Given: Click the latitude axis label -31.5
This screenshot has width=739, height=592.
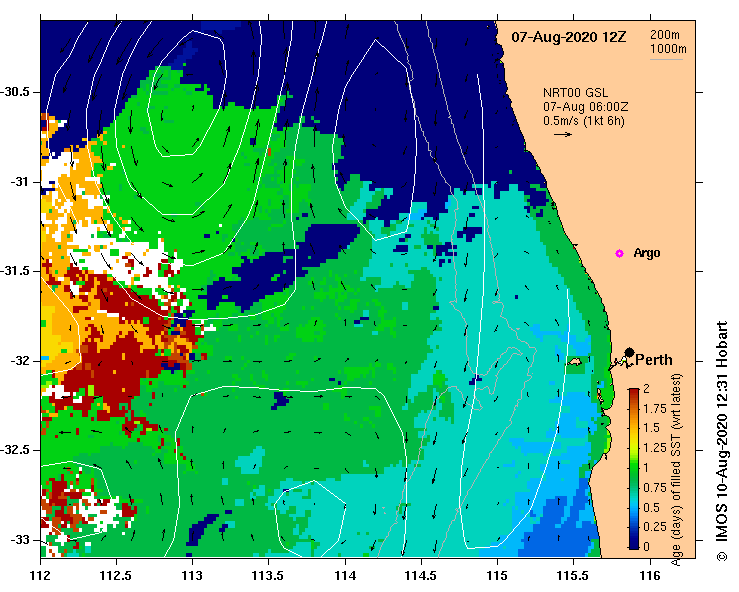Looking at the screenshot, I should point(15,271).
